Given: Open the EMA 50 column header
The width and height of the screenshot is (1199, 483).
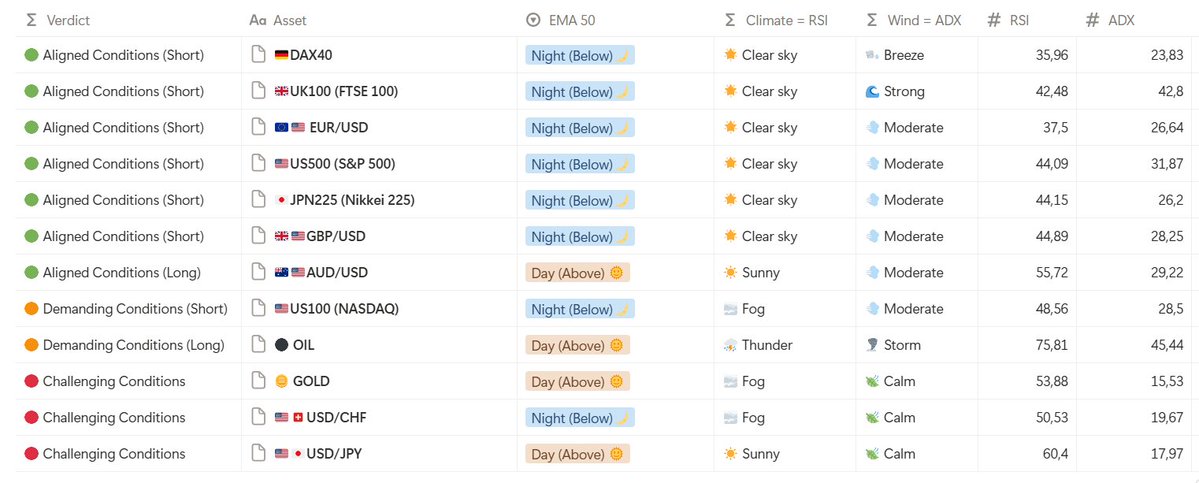Looking at the screenshot, I should tap(561, 21).
